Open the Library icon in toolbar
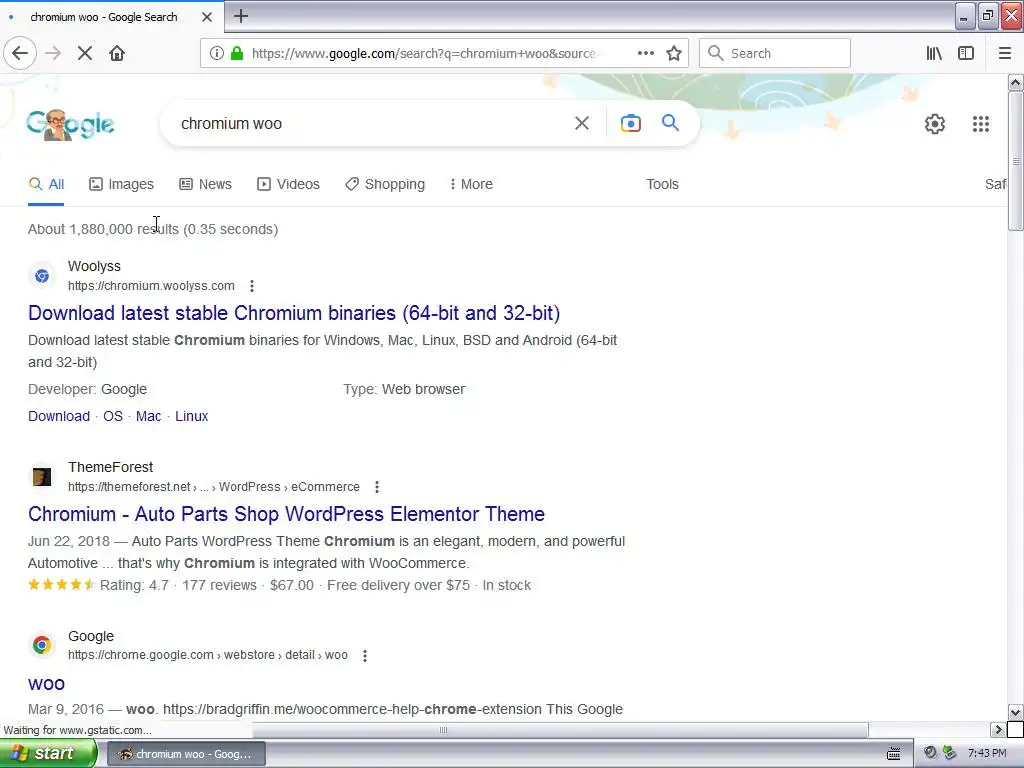The height and width of the screenshot is (768, 1024). coord(934,53)
